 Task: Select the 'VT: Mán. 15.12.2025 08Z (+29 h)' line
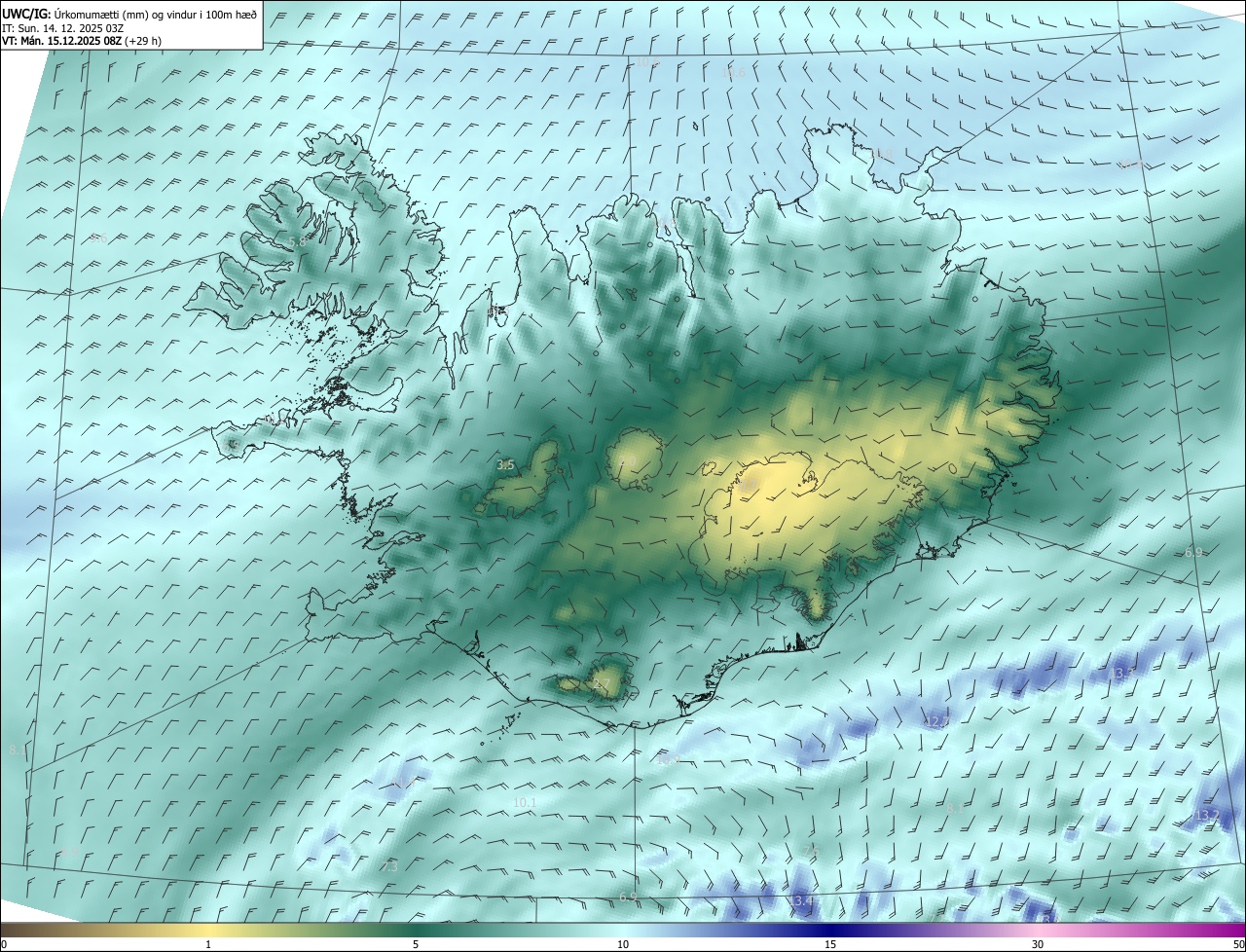point(82,41)
